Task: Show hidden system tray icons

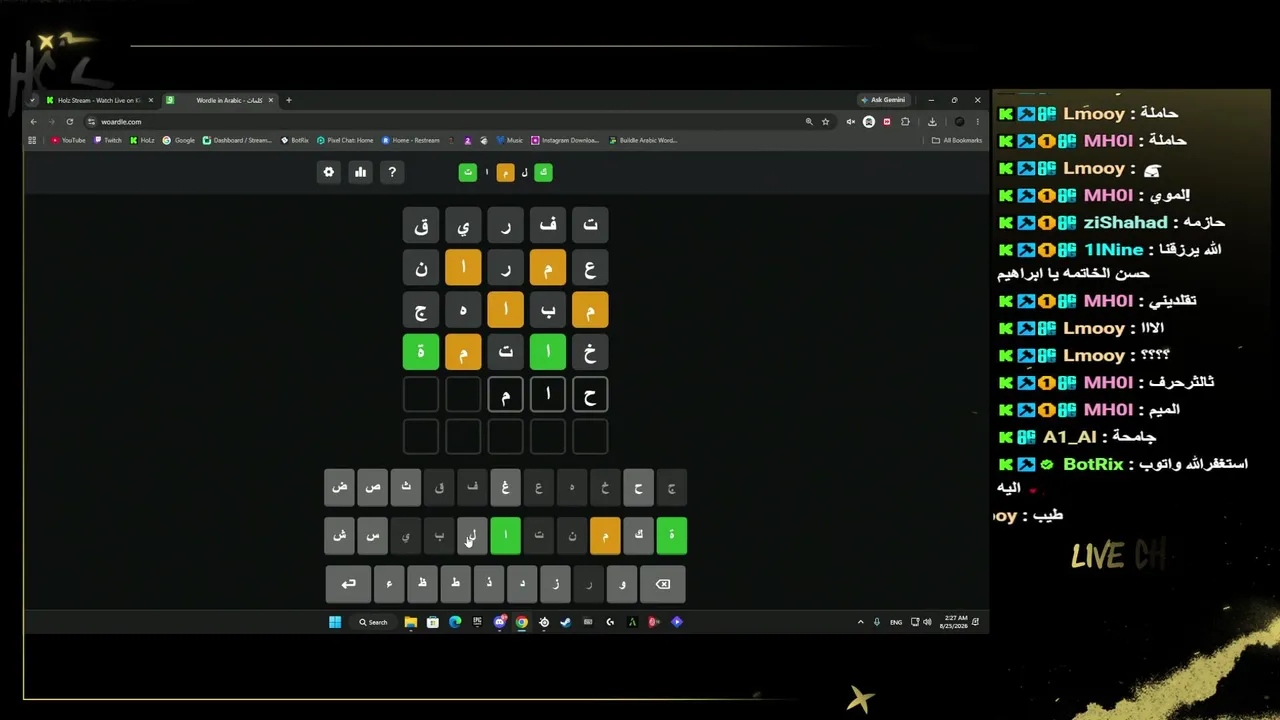Action: [x=860, y=622]
